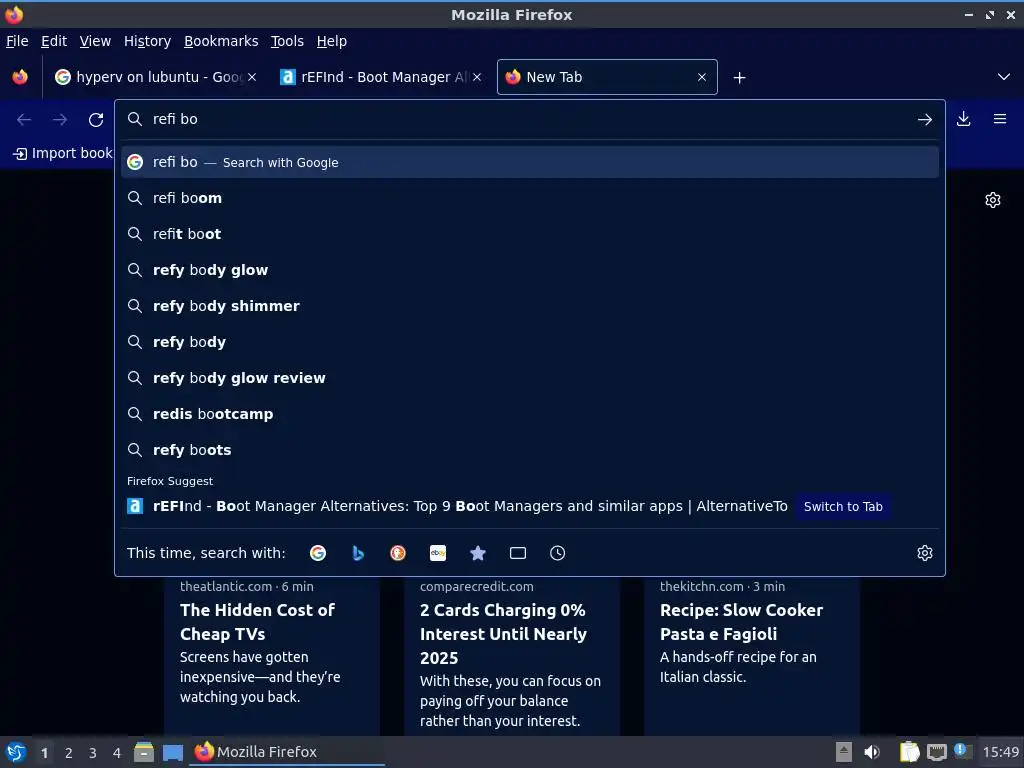Open the hamburger application menu
The image size is (1024, 768).
click(999, 119)
